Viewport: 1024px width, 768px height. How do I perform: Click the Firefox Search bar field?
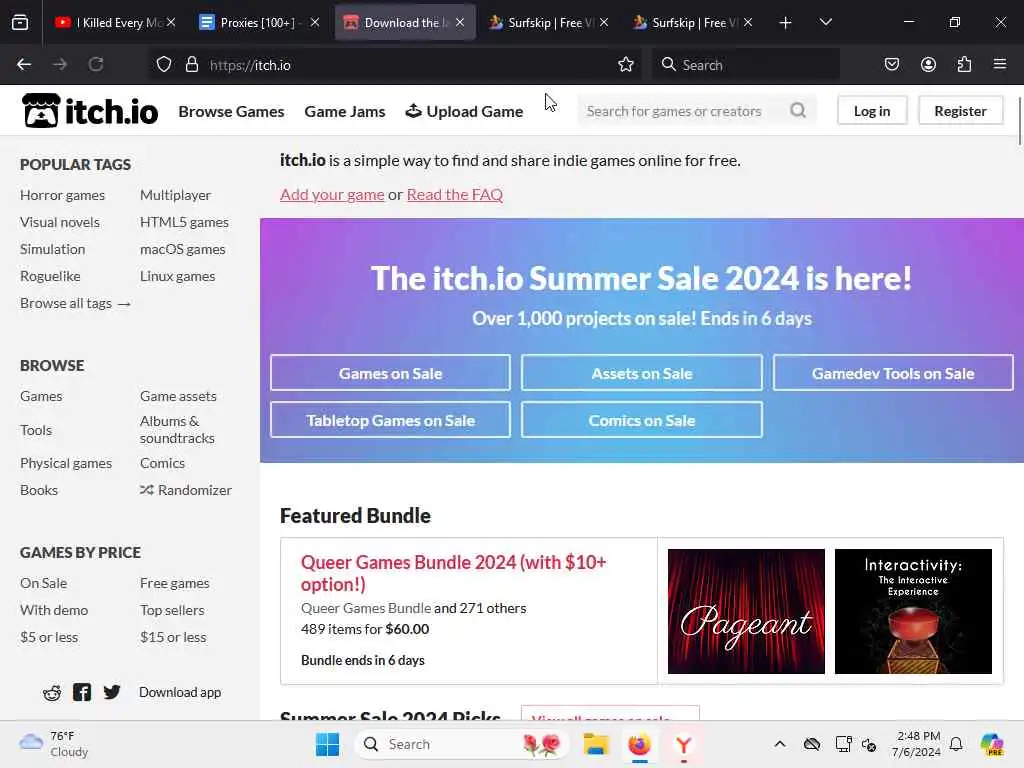(746, 64)
